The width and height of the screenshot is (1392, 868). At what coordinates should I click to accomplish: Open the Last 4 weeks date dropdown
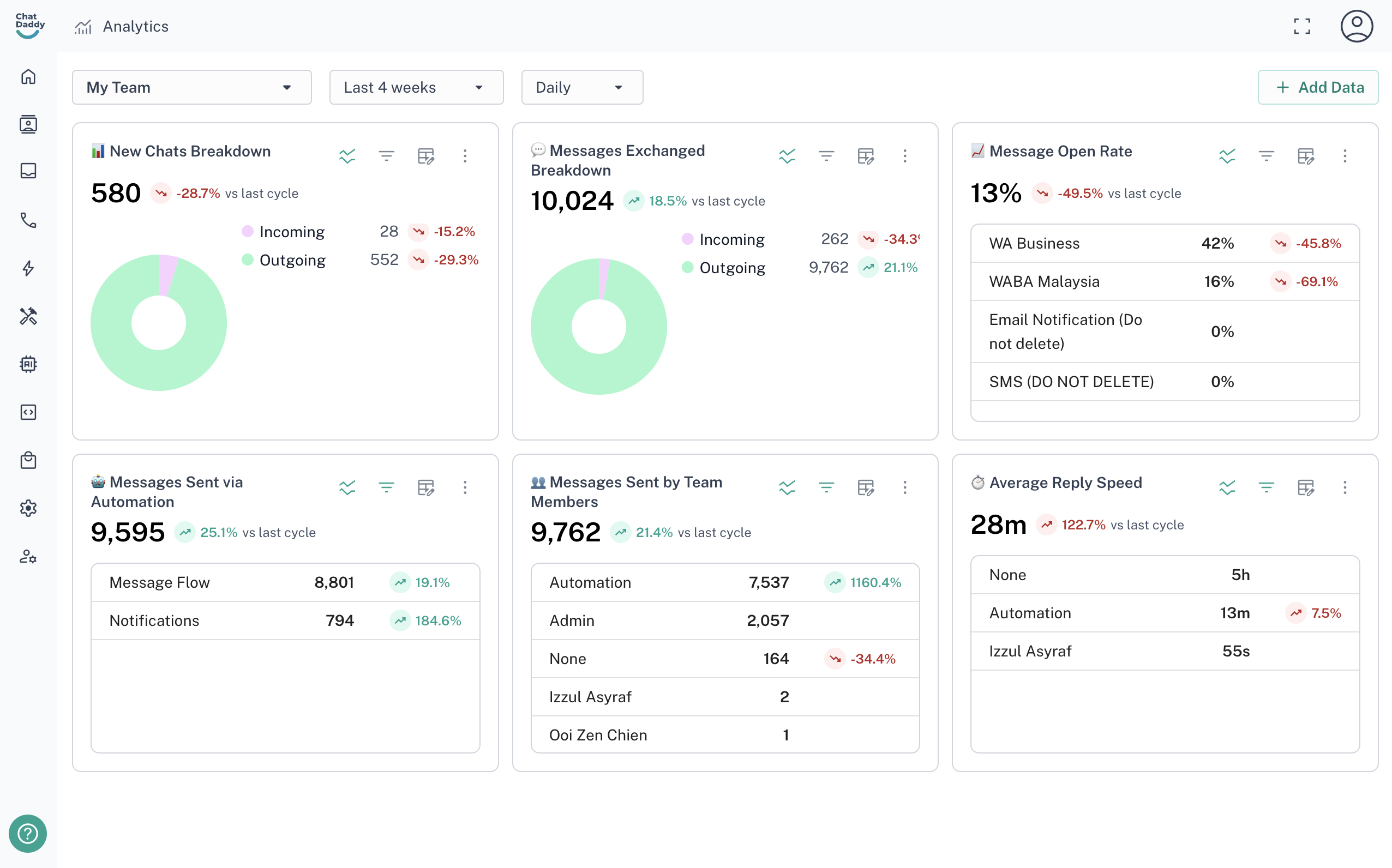click(416, 87)
